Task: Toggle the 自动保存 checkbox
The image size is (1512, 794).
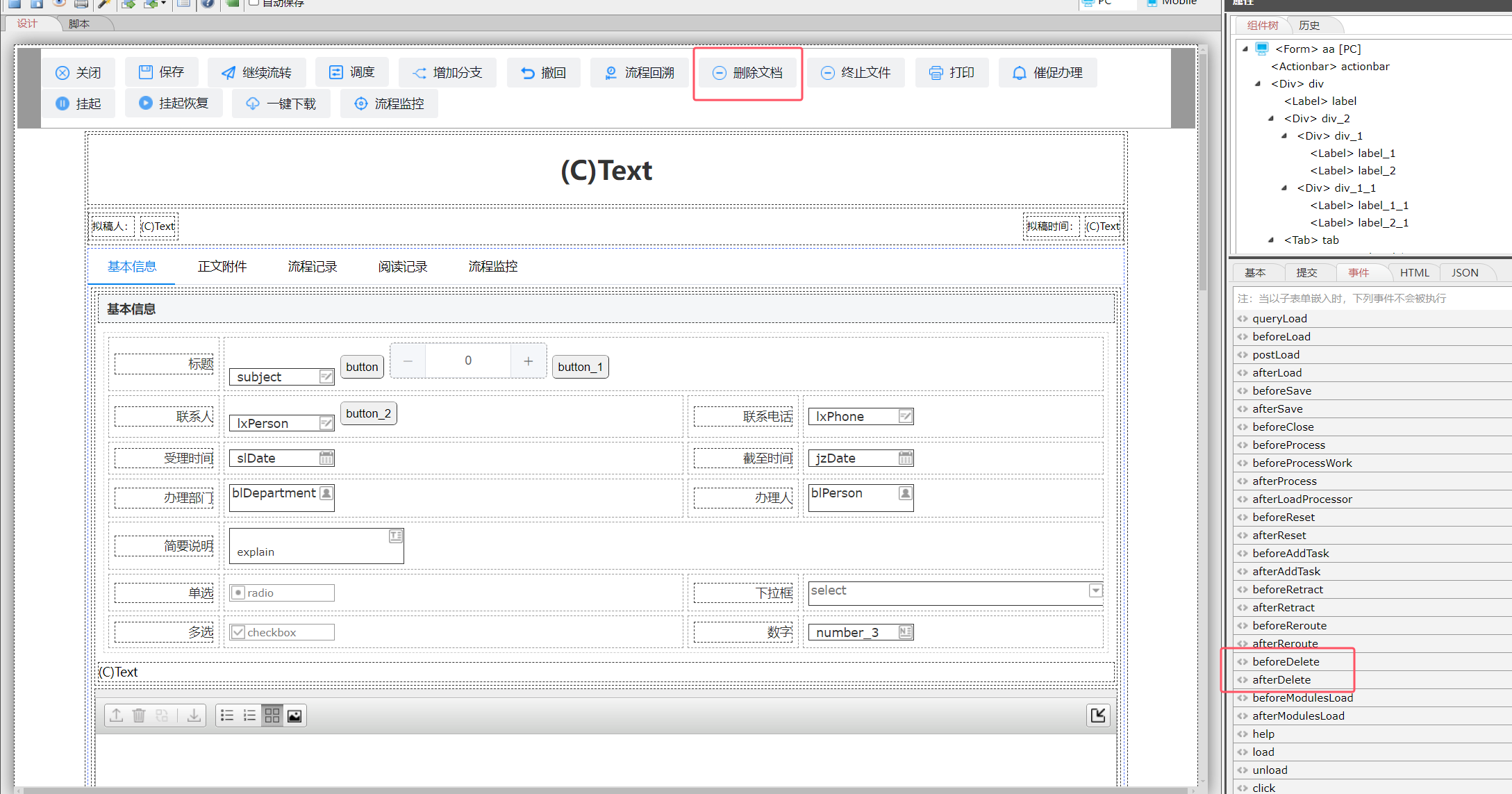Action: pyautogui.click(x=254, y=3)
